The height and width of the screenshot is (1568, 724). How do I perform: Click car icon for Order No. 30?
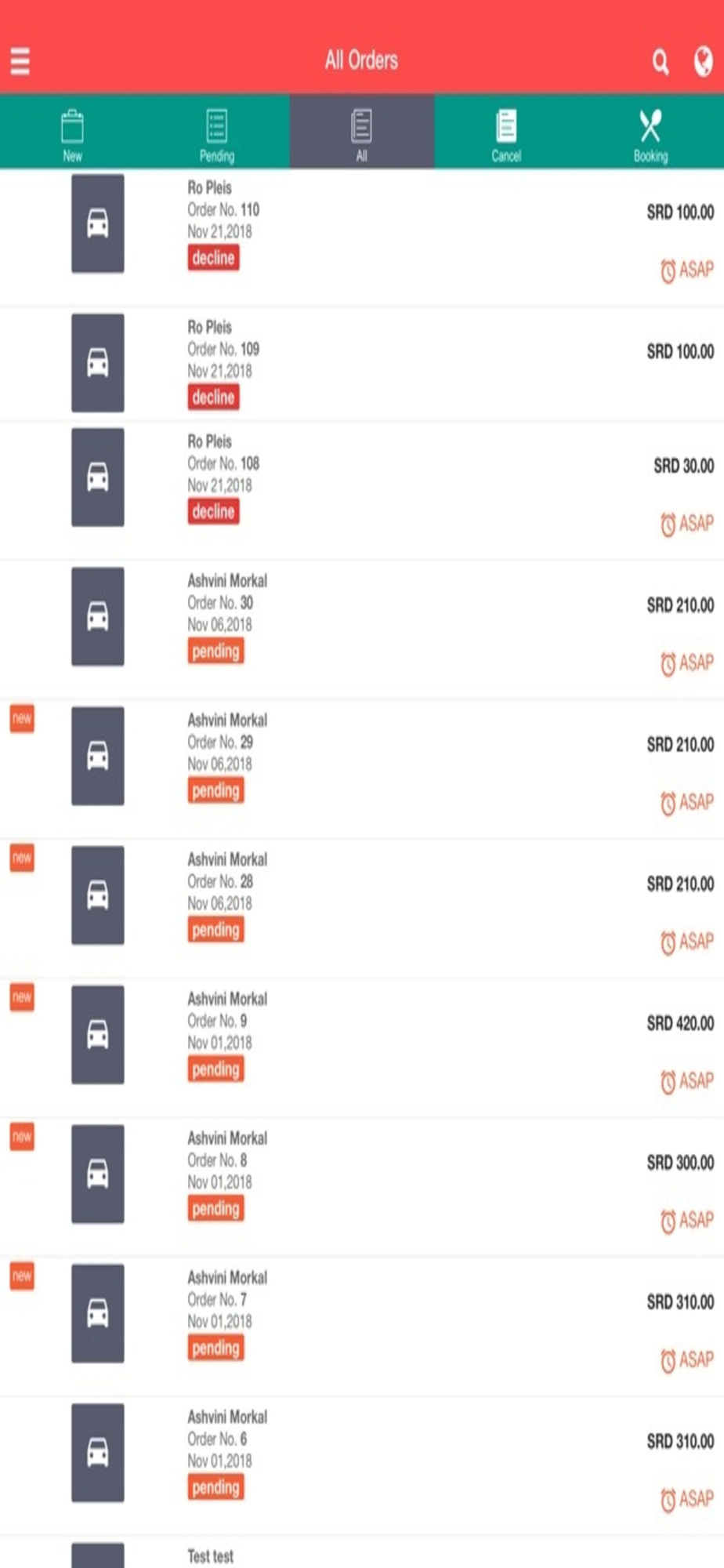click(98, 616)
